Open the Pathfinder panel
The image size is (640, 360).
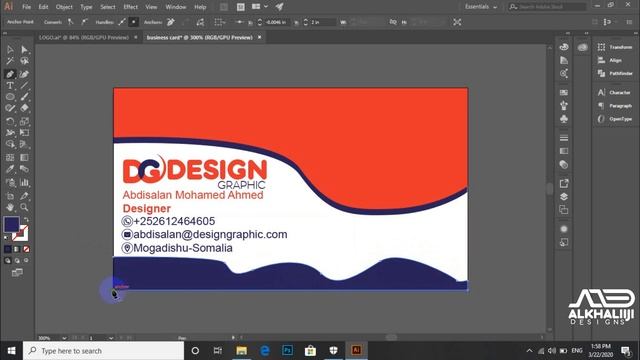pyautogui.click(x=615, y=73)
